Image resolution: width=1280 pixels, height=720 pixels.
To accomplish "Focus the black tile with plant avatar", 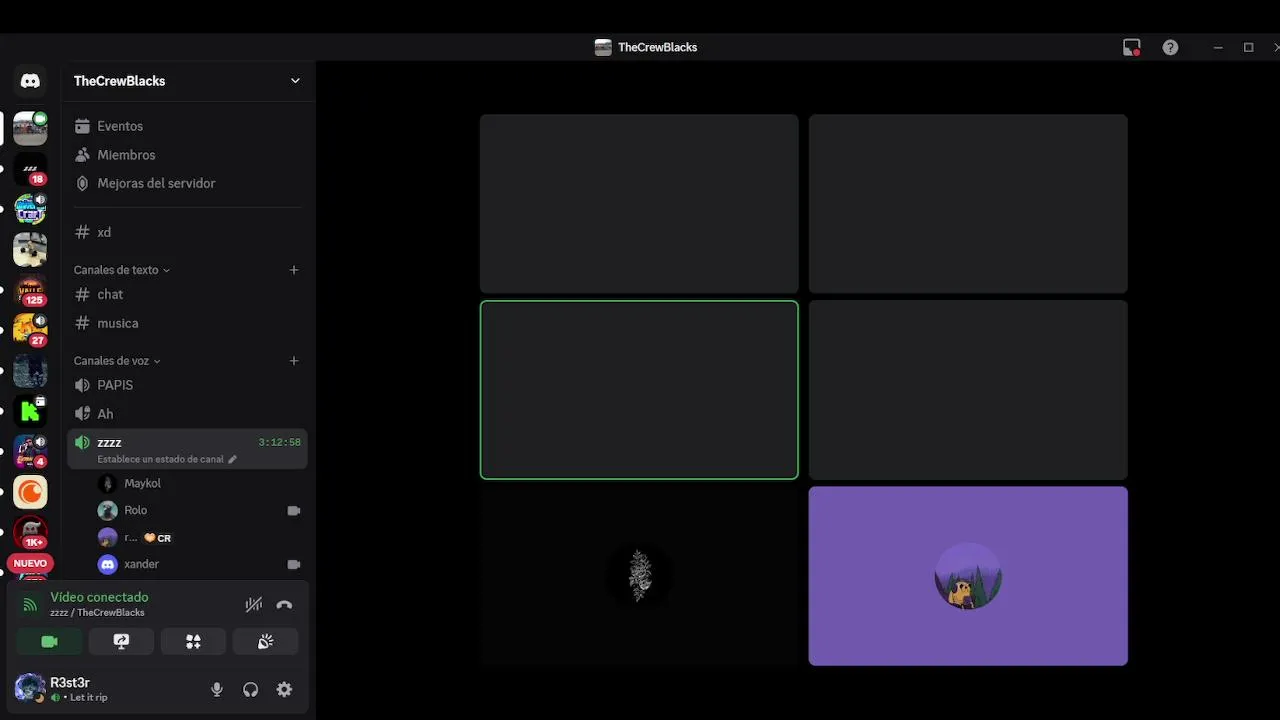I will pyautogui.click(x=639, y=576).
